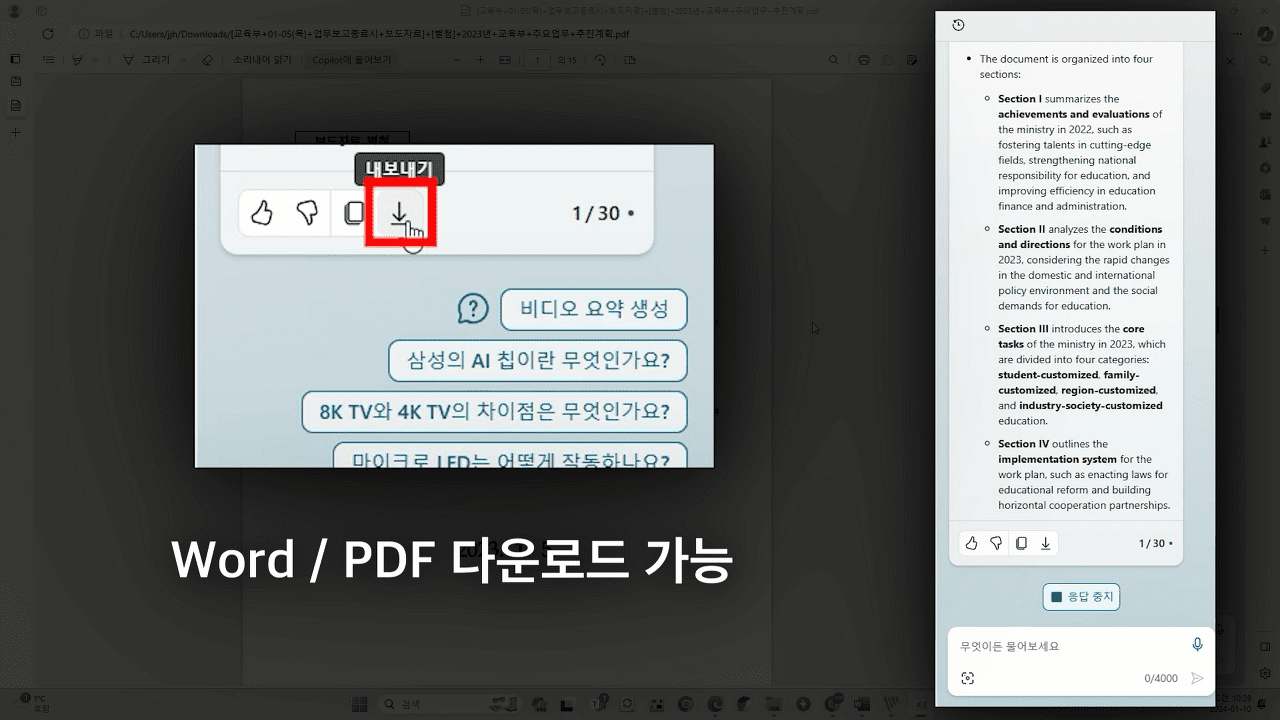1280x720 pixels.
Task: Select the PDF eraser tool
Action: point(207,60)
